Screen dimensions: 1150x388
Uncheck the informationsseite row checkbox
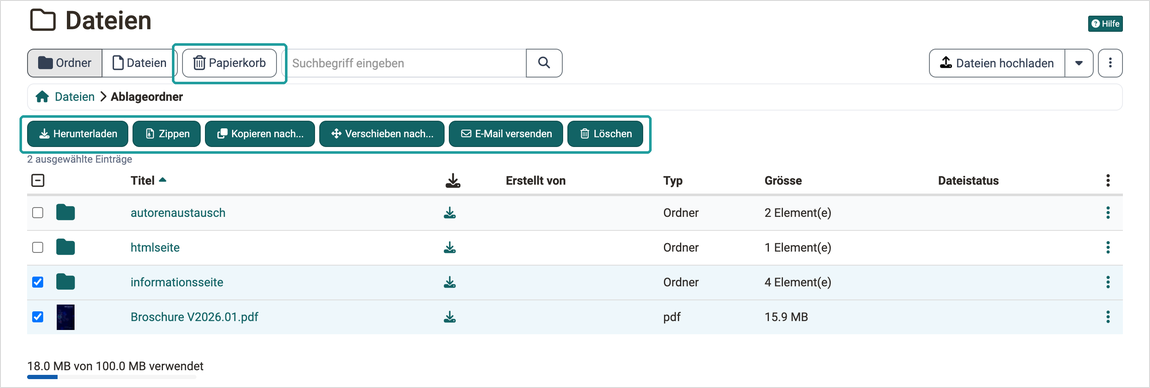click(38, 282)
